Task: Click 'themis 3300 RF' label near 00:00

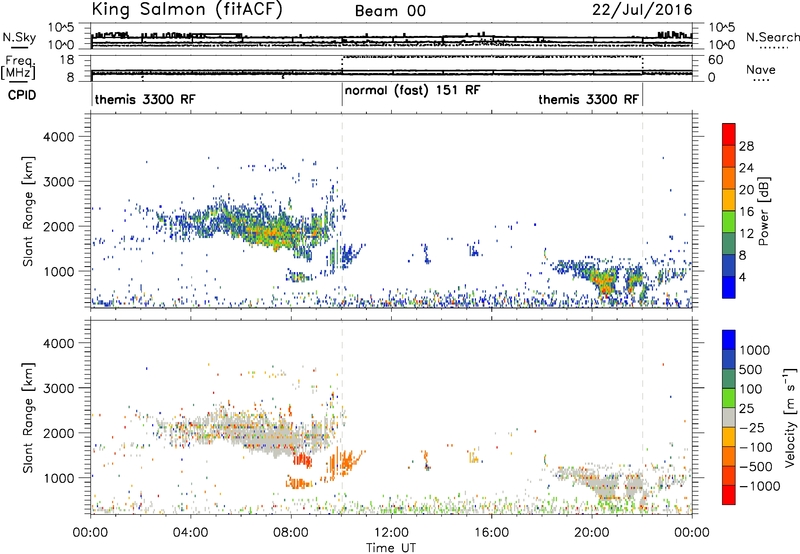Action: [145, 99]
